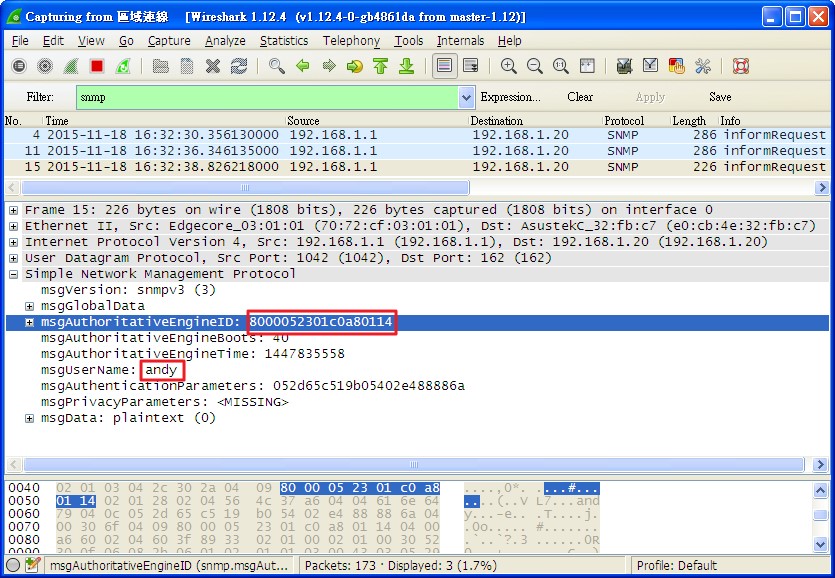This screenshot has height=578, width=835.
Task: Select packet number 11 in the list
Action: (x=417, y=151)
